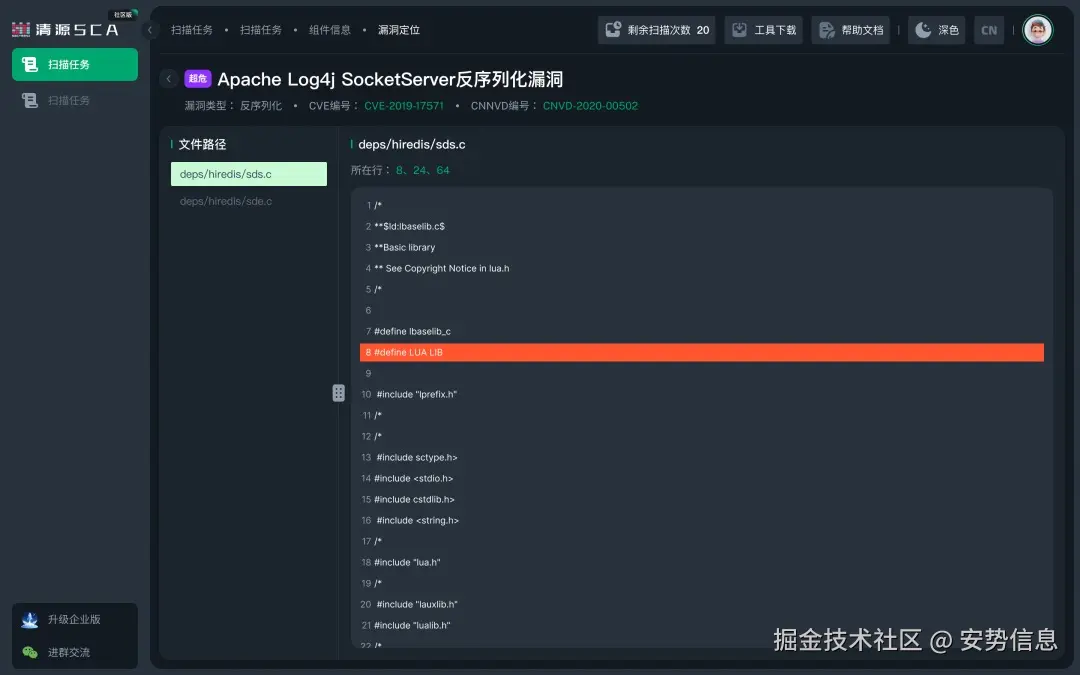This screenshot has height=675, width=1080.
Task: Use the panel divider handle between file list and code
Action: click(x=338, y=393)
